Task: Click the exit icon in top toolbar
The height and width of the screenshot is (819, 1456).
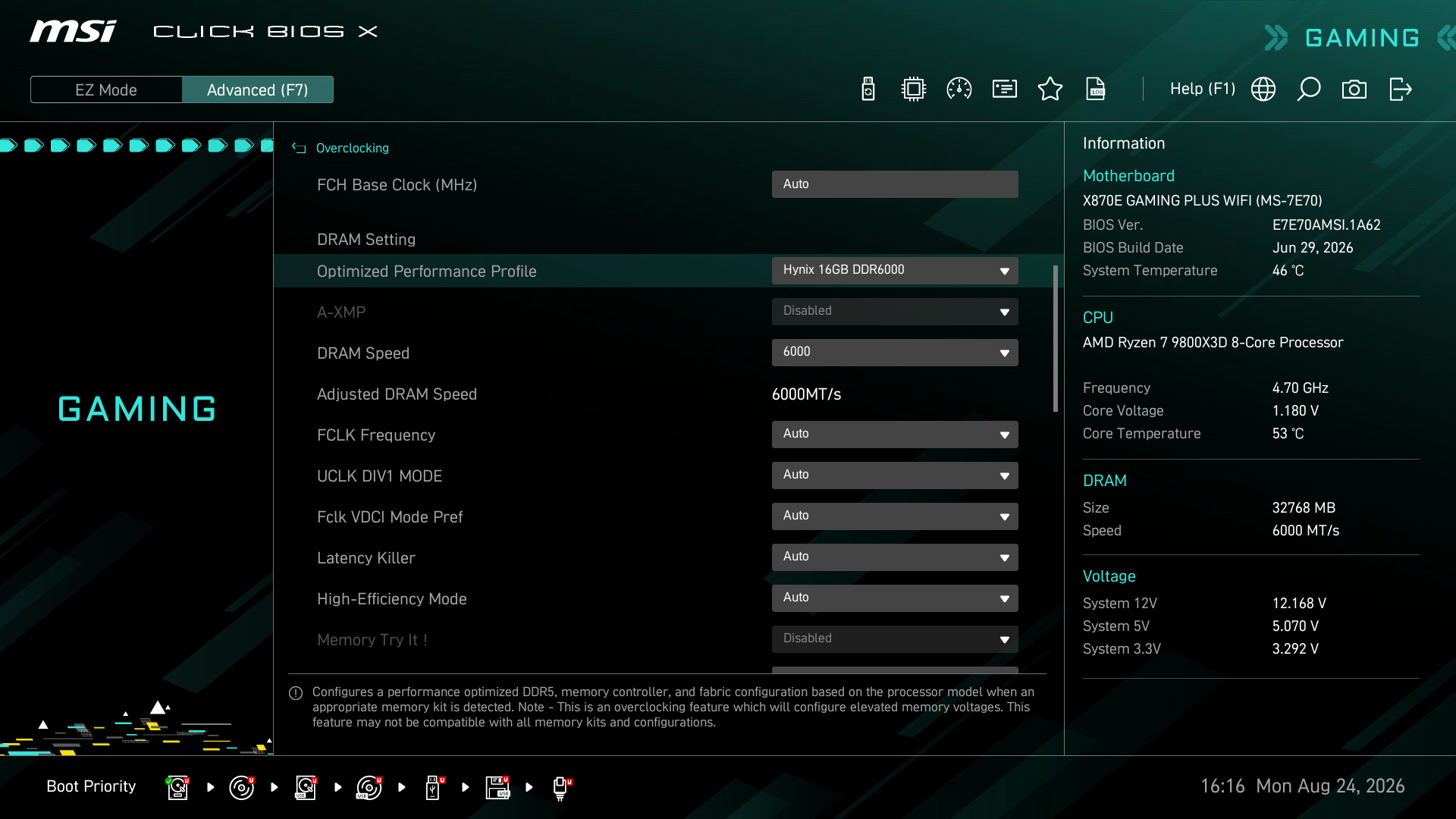Action: point(1400,89)
